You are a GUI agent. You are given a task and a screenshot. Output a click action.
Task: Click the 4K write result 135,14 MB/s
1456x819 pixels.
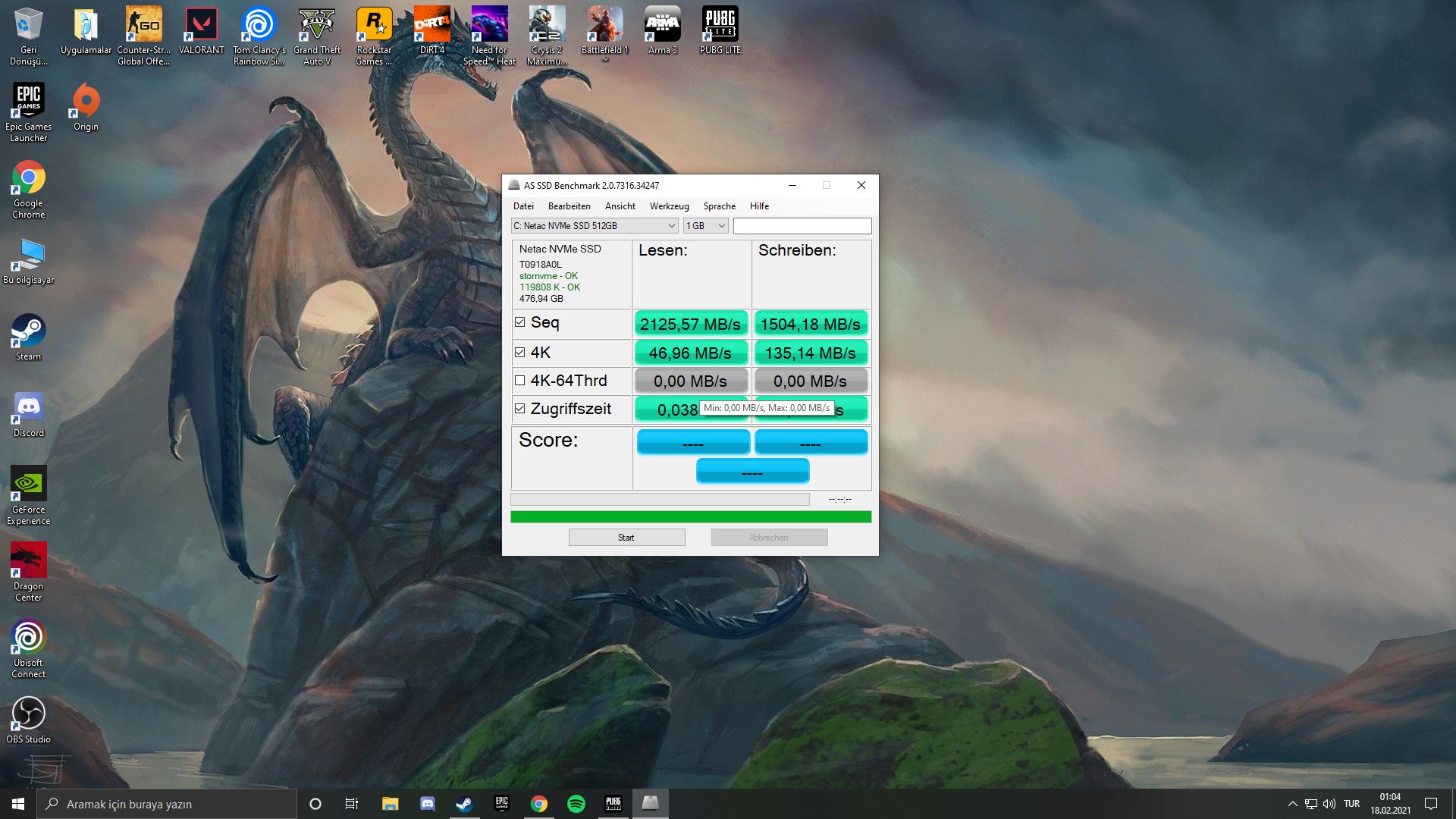pyautogui.click(x=811, y=353)
